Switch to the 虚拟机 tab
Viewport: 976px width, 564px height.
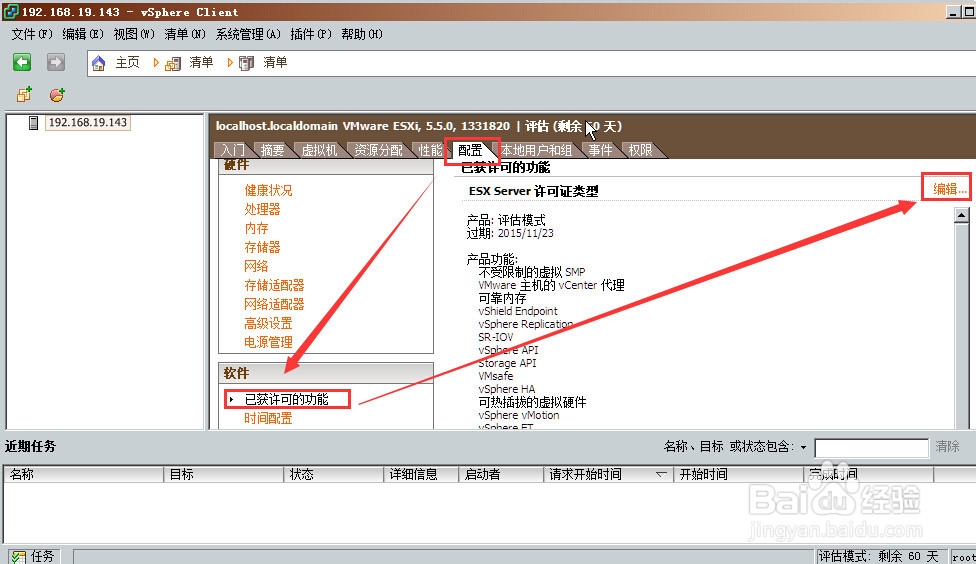pyautogui.click(x=319, y=150)
